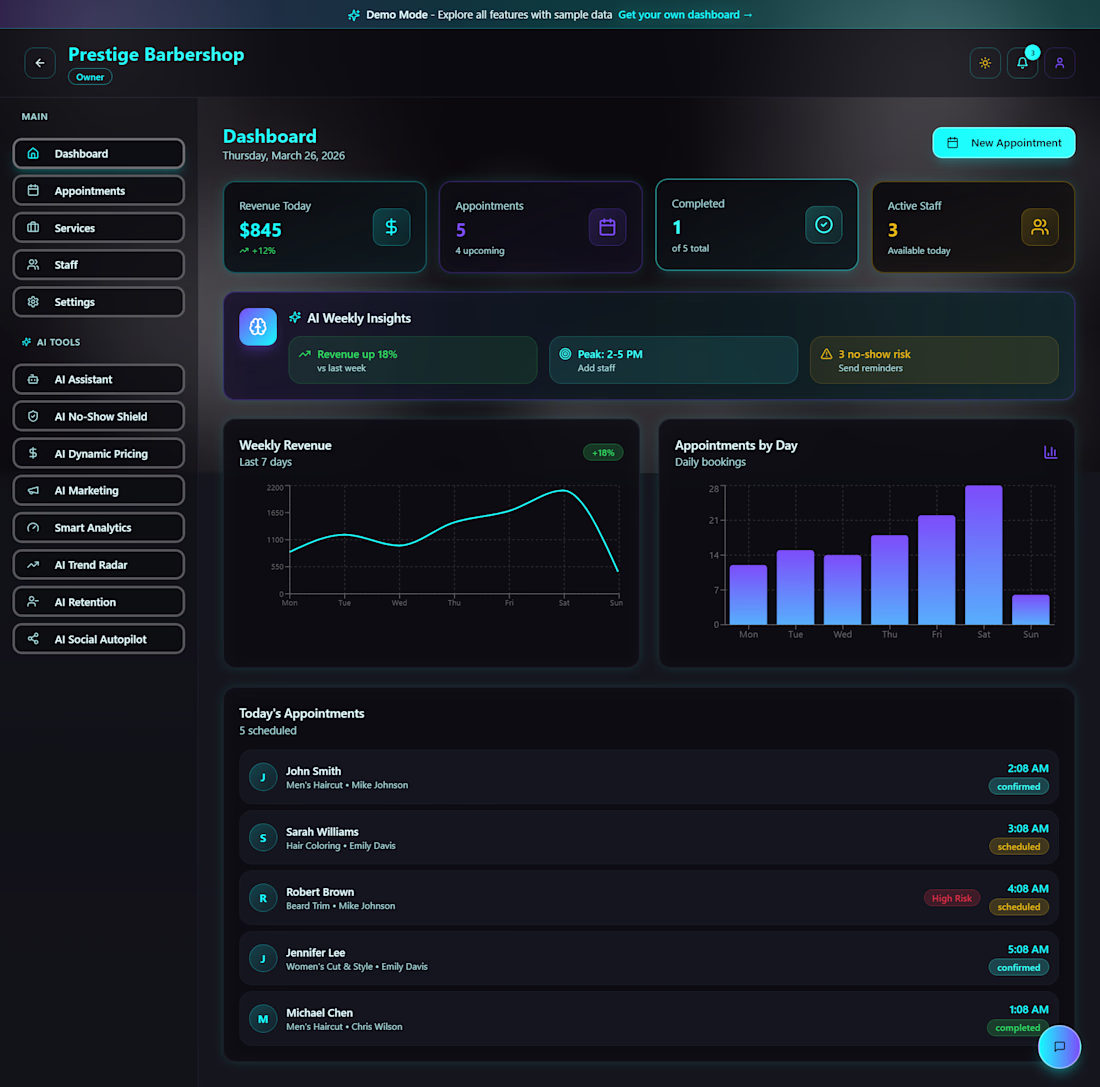Click calendar icon in Appointments card

(608, 227)
